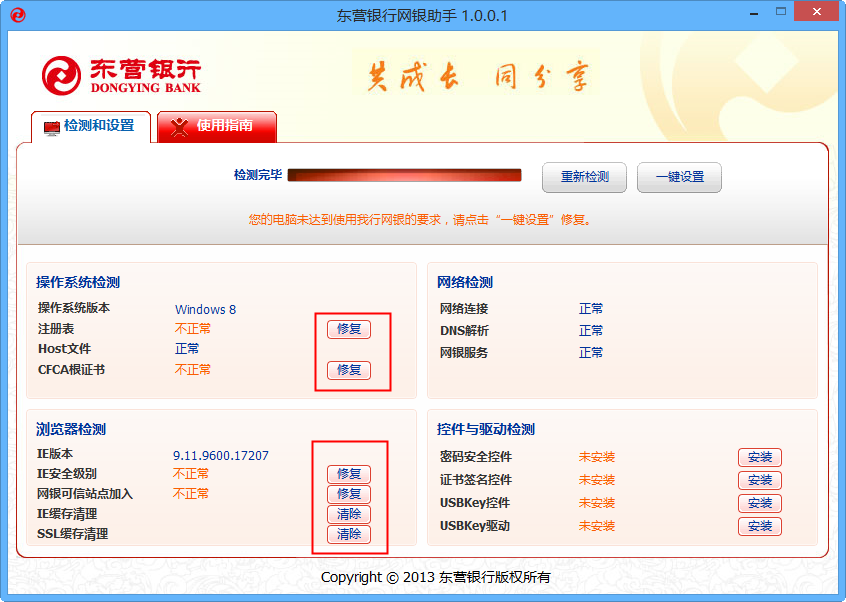The width and height of the screenshot is (846, 602).
Task: Install the 证书签名控件
Action: 760,480
